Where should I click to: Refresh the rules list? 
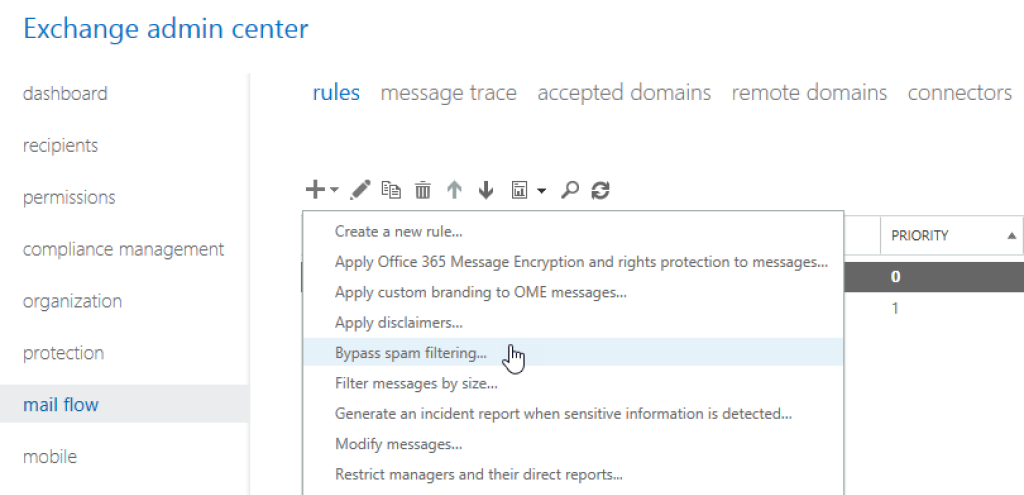pyautogui.click(x=600, y=189)
